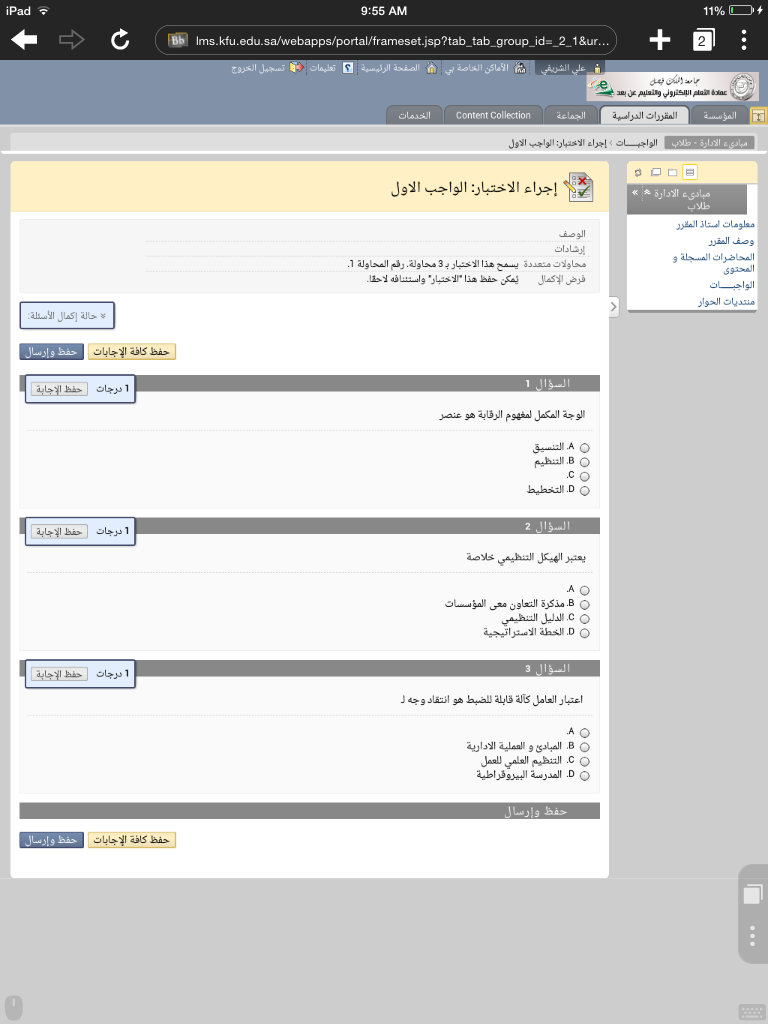Select option B التنظيم in question 1
The height and width of the screenshot is (1024, 768).
click(584, 462)
